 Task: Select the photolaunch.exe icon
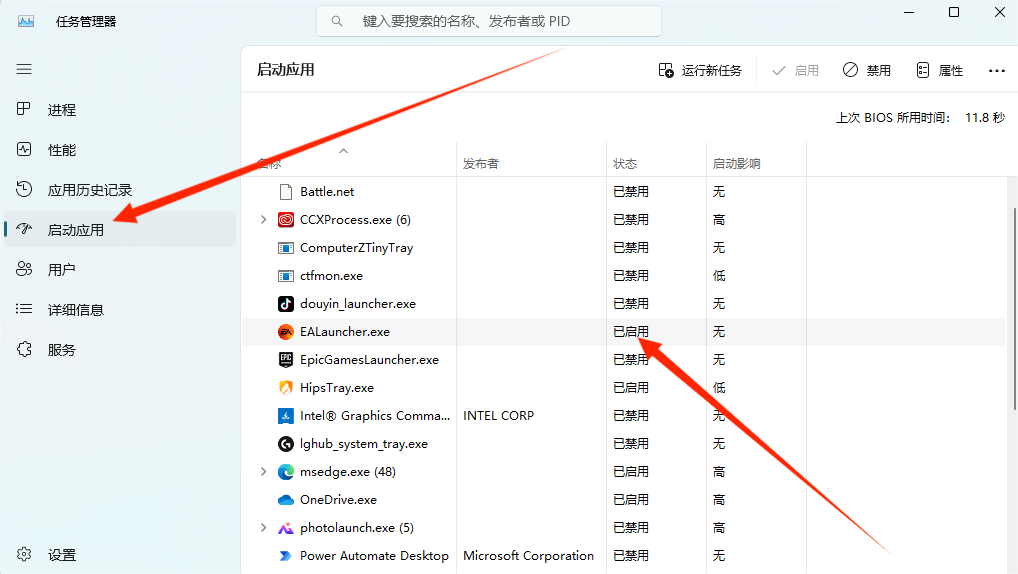click(286, 528)
